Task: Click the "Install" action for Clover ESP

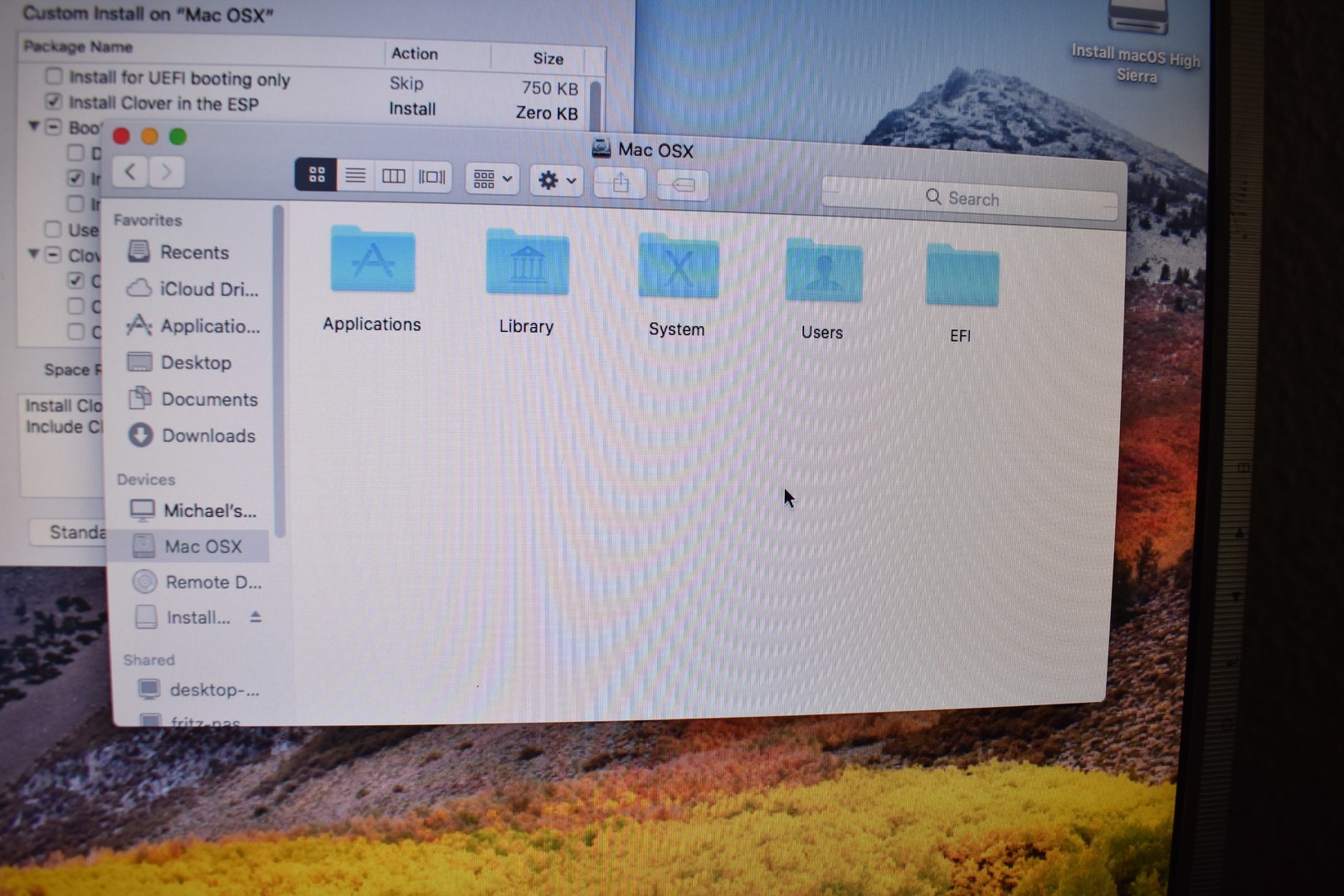Action: pos(412,109)
